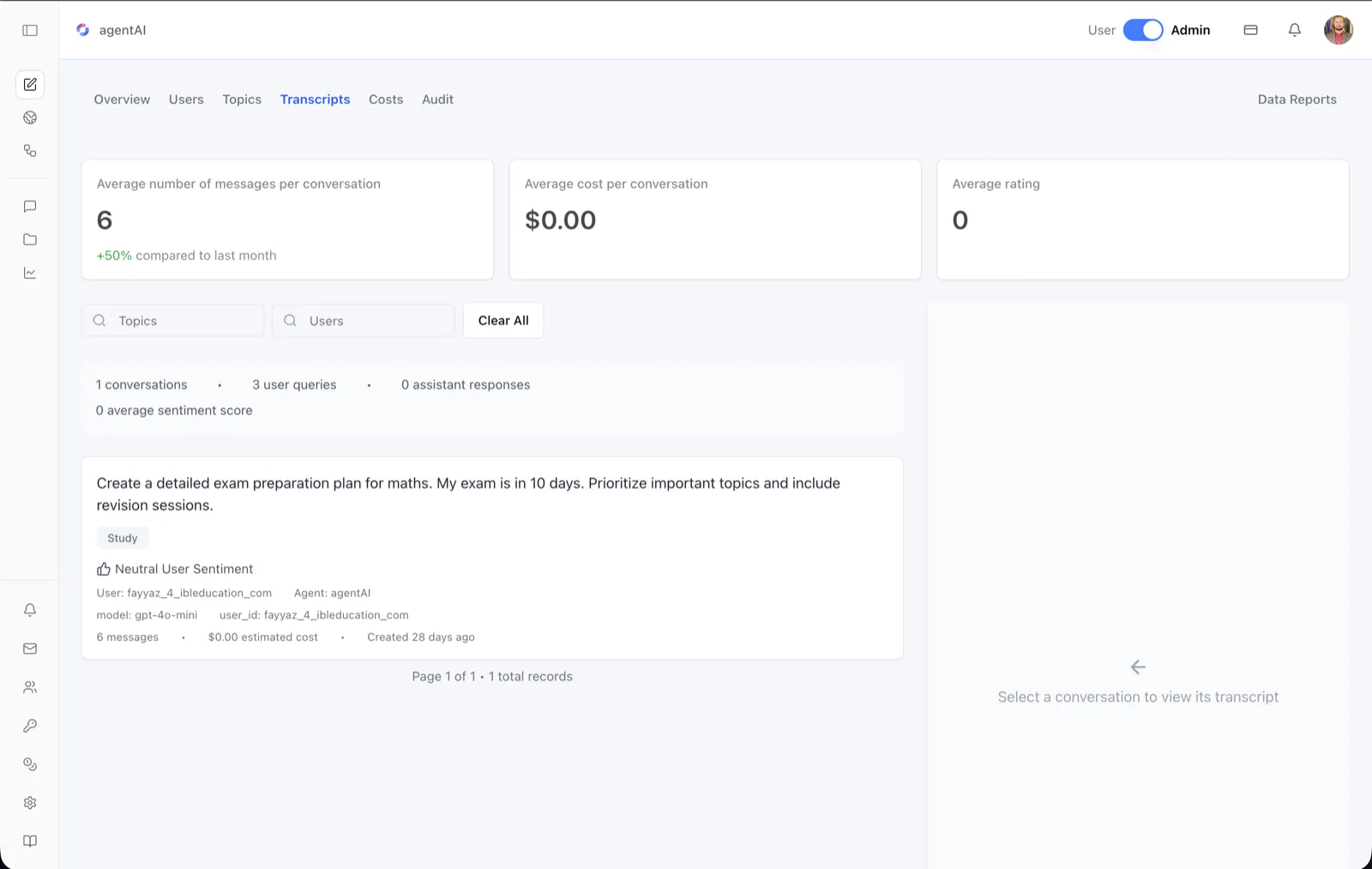This screenshot has width=1372, height=869.
Task: Switch to the Overview tab
Action: point(122,100)
